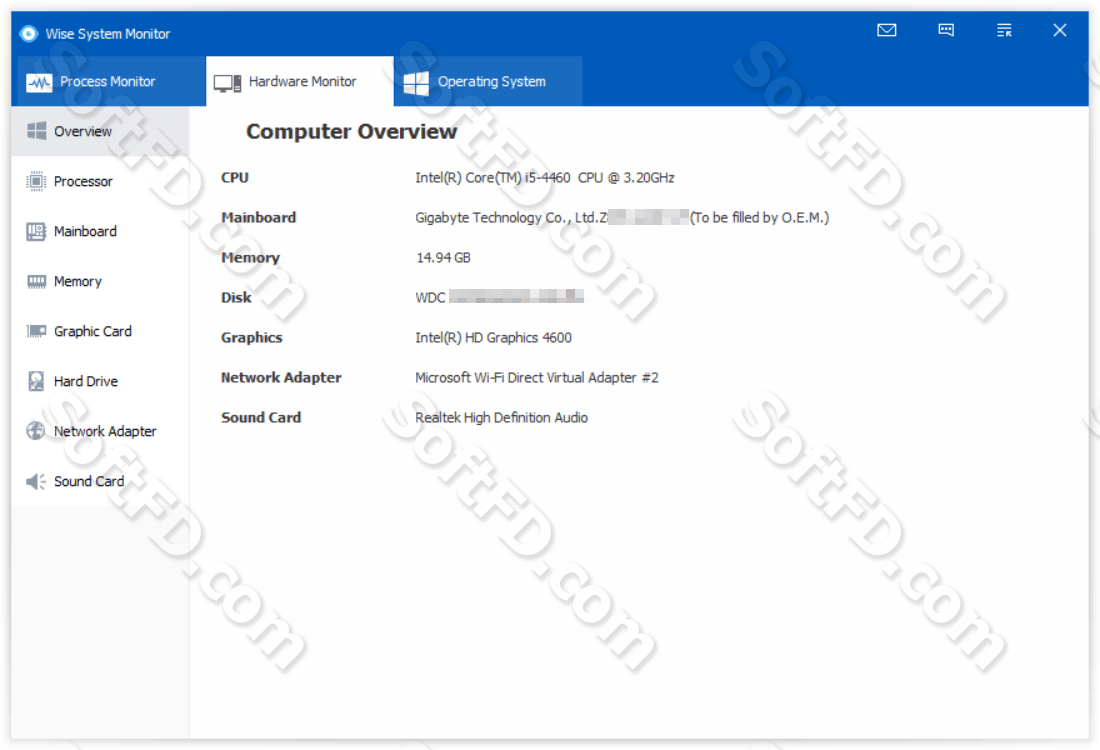1100x750 pixels.
Task: Select Network Adapter in sidebar
Action: (x=100, y=431)
